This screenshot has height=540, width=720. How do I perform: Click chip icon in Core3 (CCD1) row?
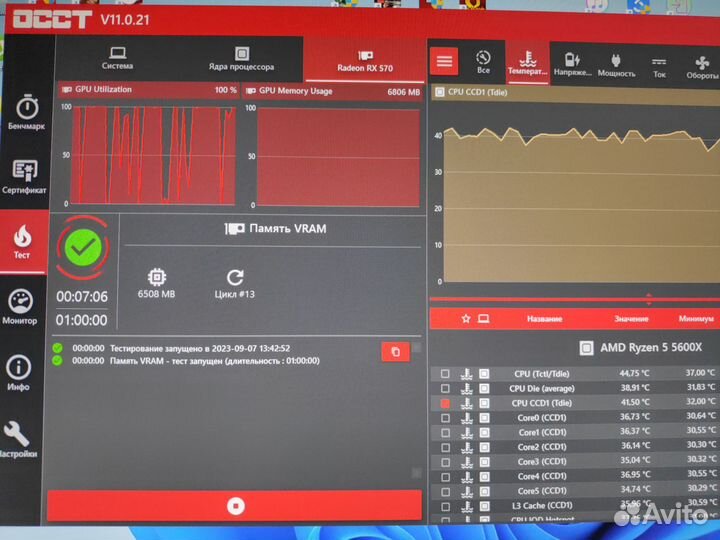pos(484,462)
